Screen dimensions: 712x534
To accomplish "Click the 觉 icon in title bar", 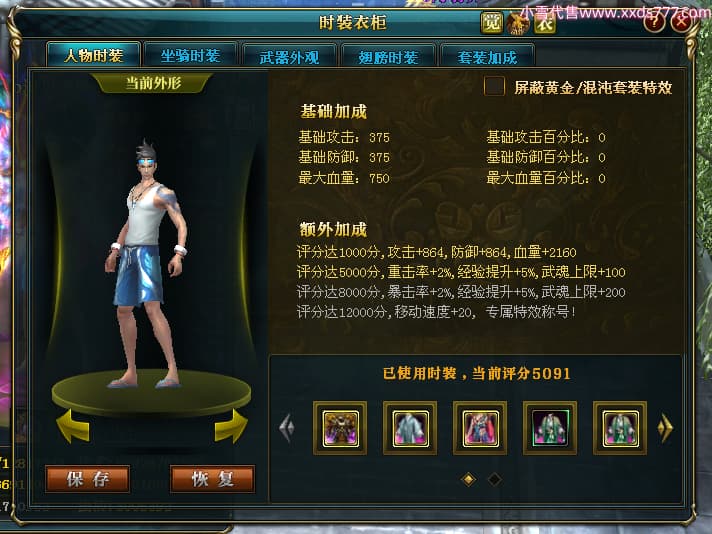I will (492, 22).
